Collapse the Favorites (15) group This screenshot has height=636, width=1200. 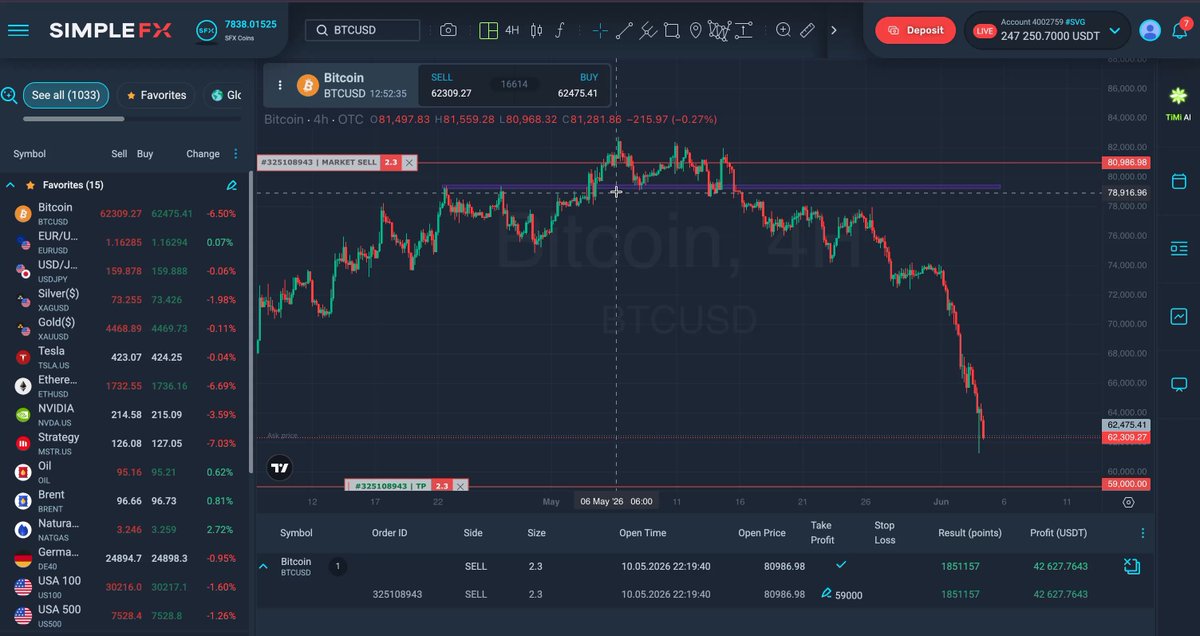[x=11, y=185]
